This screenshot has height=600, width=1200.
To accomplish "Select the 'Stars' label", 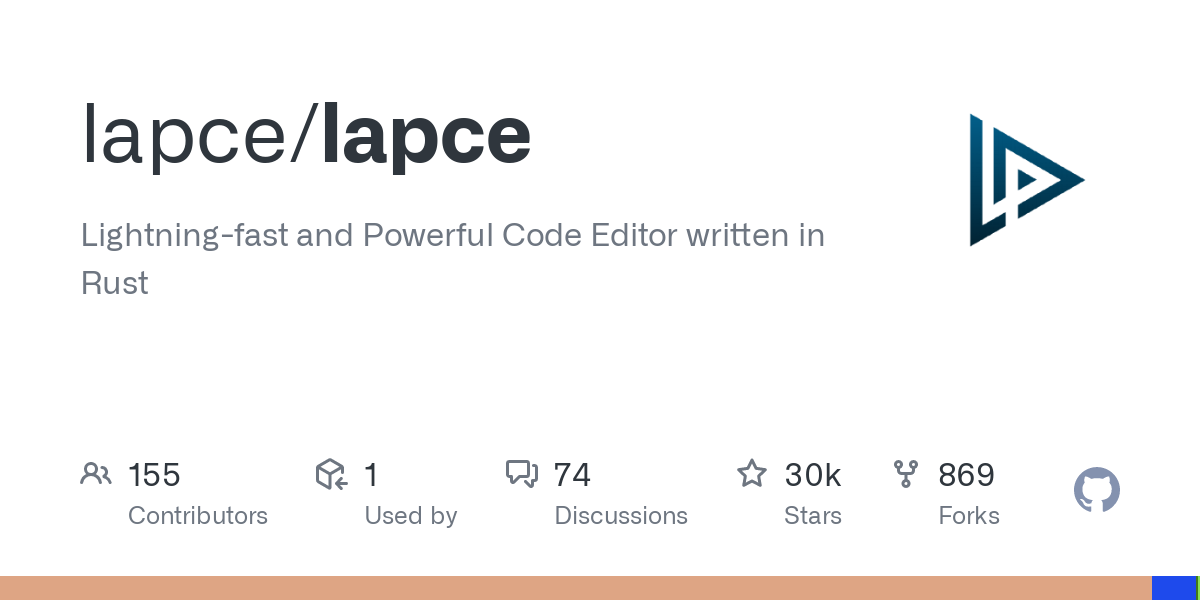I will 813,516.
